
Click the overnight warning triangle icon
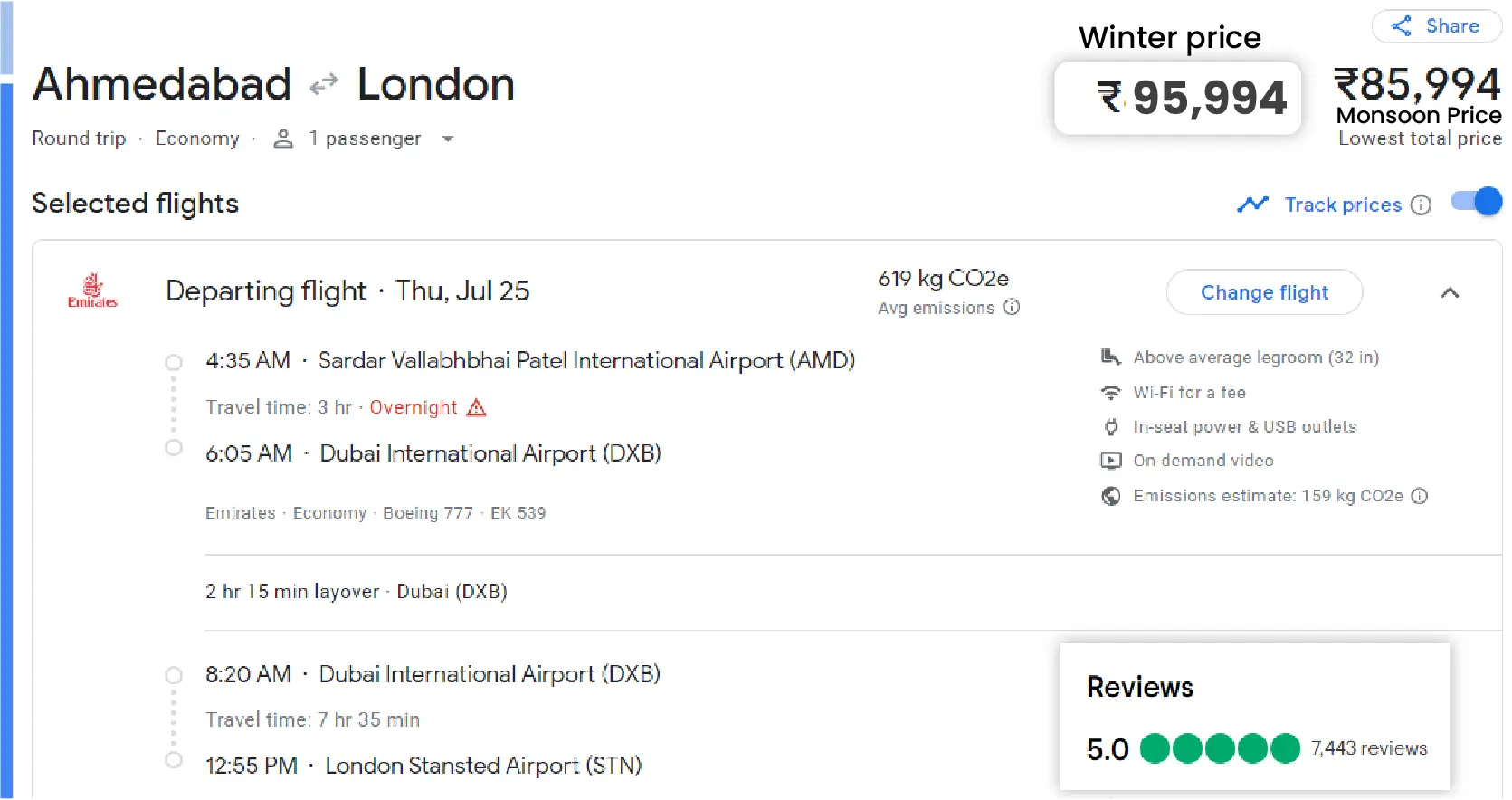point(477,407)
